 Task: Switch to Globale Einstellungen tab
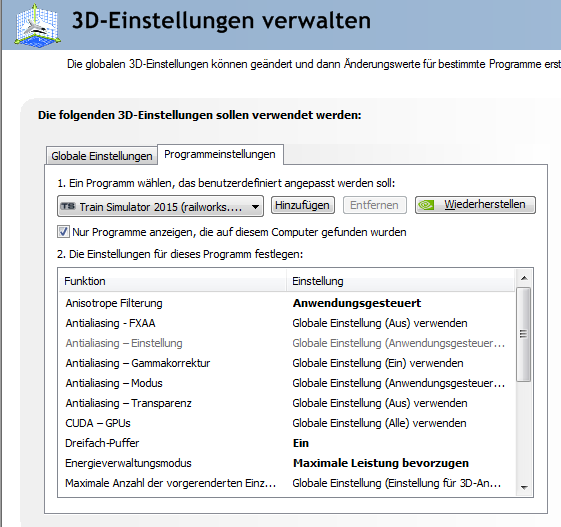pos(102,156)
